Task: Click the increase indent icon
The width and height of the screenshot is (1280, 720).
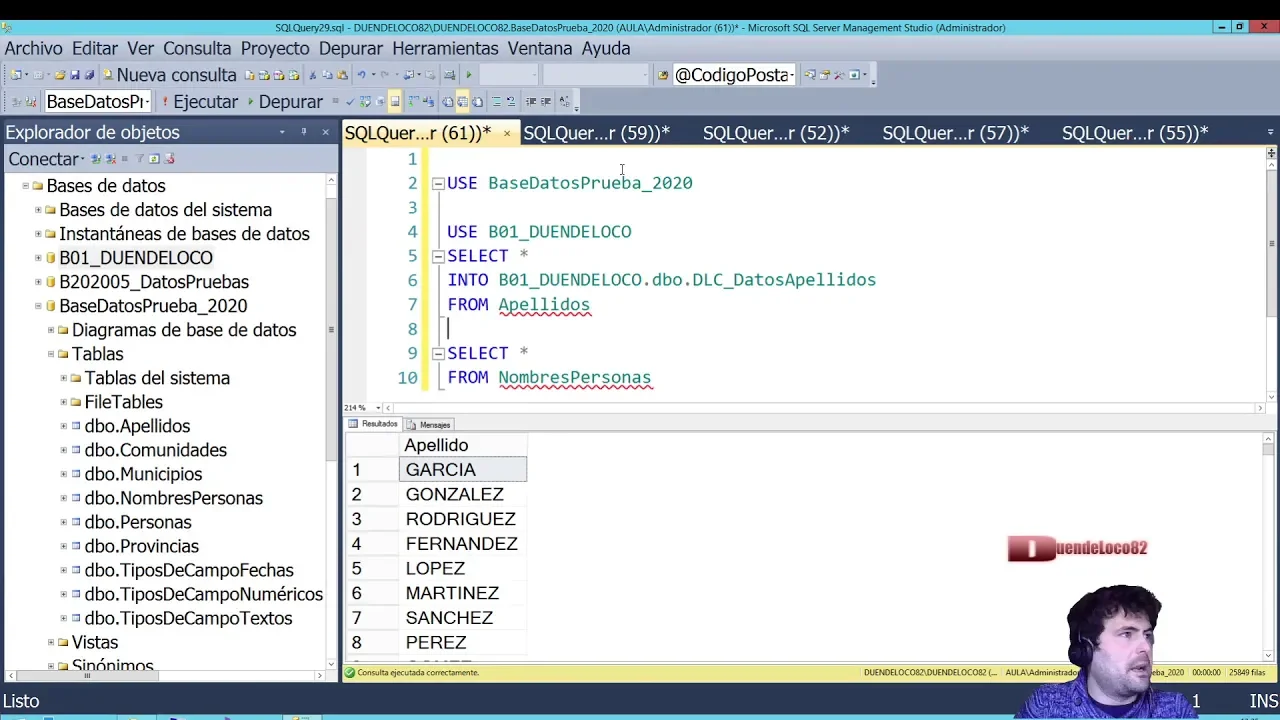Action: [x=546, y=102]
